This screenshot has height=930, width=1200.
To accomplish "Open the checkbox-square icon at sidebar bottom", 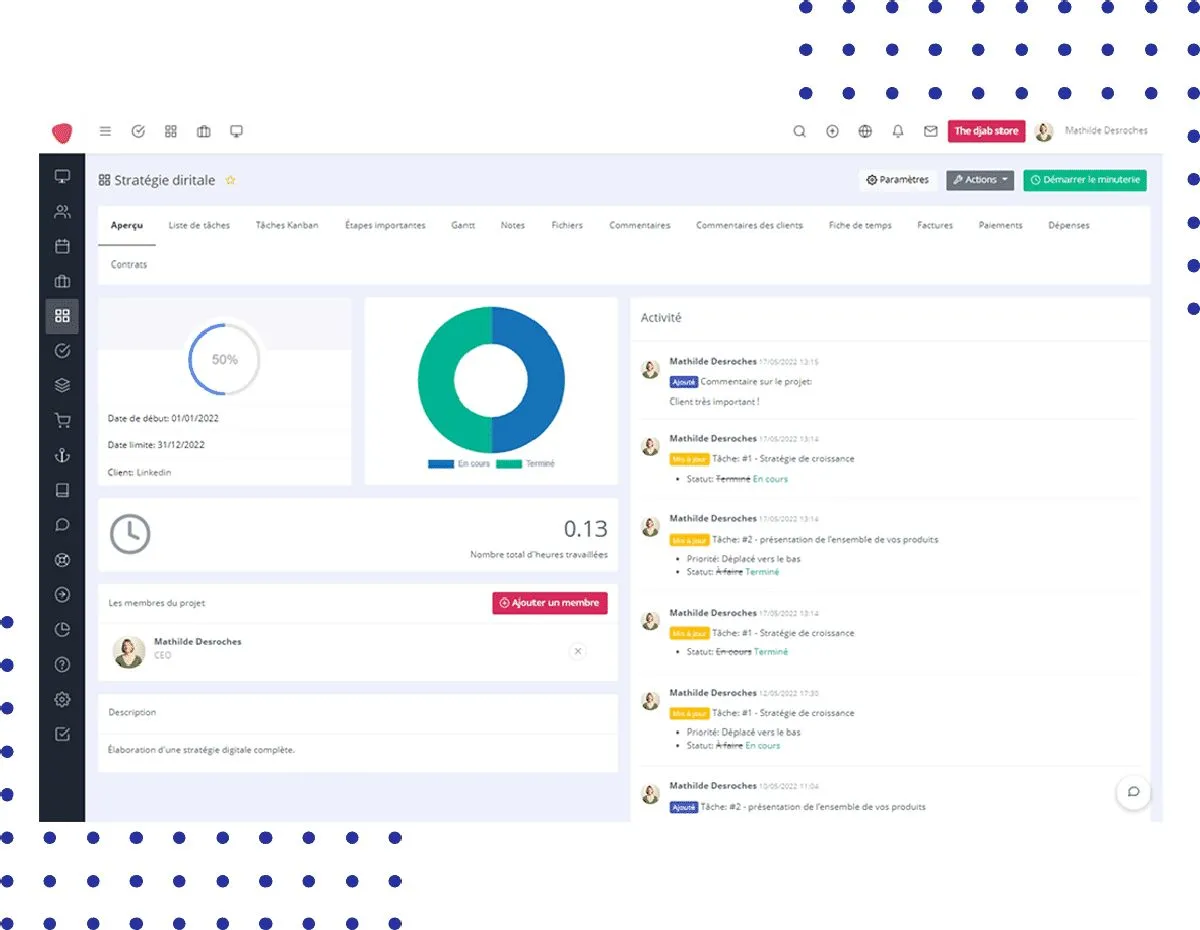I will pyautogui.click(x=62, y=734).
